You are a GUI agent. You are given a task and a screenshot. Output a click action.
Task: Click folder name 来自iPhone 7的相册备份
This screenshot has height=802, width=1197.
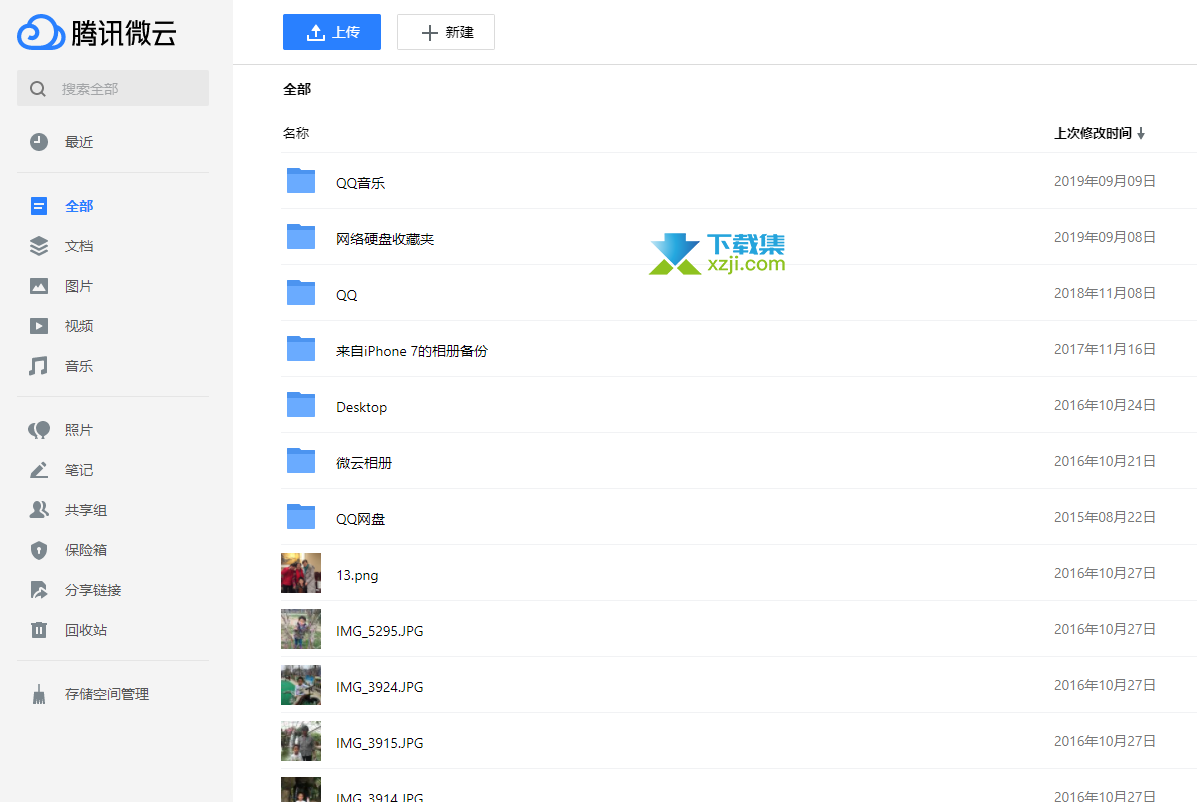(x=411, y=351)
